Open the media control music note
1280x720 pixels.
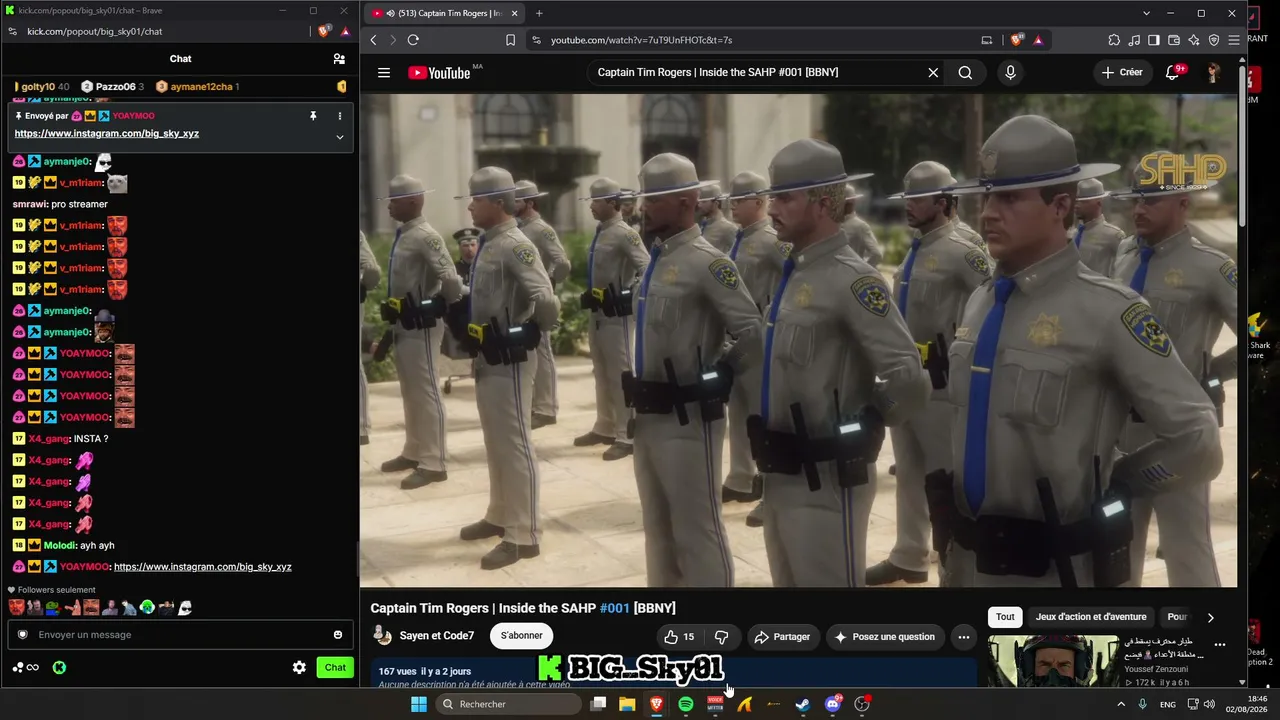coord(1134,40)
